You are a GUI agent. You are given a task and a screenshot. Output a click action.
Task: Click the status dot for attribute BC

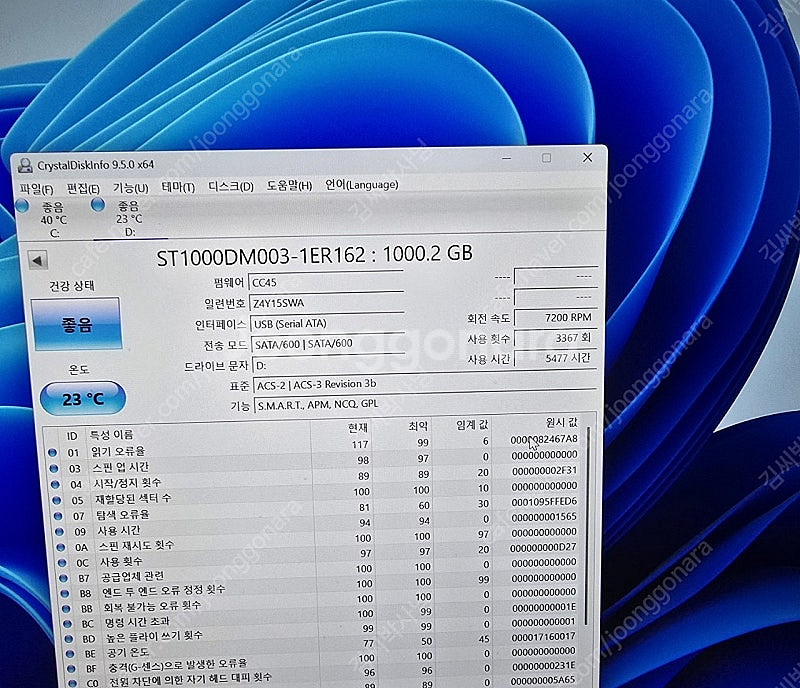[67, 624]
